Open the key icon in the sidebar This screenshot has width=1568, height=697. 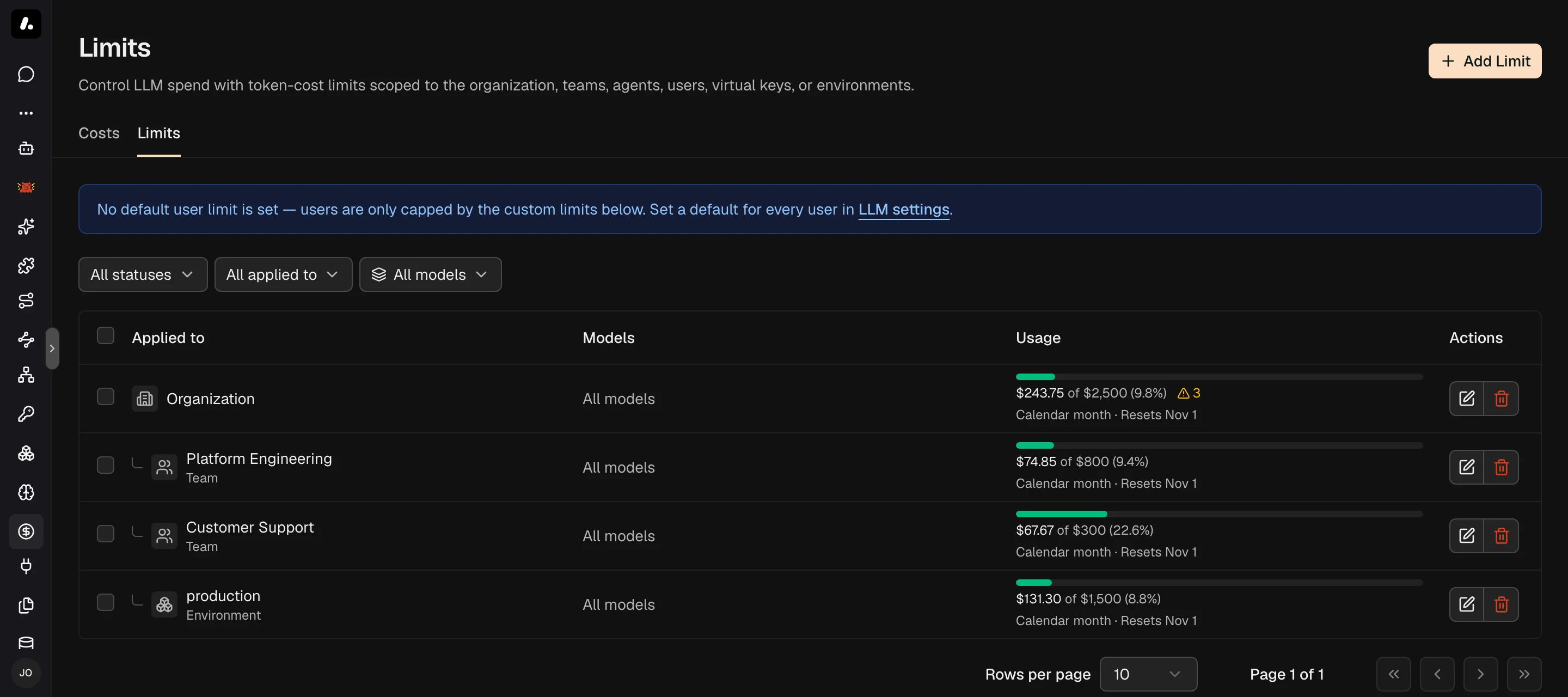pos(26,414)
